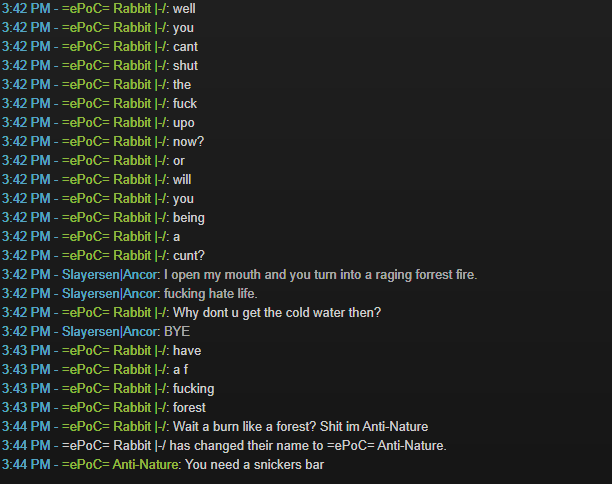The height and width of the screenshot is (484, 612).
Task: Click the 3:43 PM timestamp beside 'have'
Action: [x=26, y=351]
